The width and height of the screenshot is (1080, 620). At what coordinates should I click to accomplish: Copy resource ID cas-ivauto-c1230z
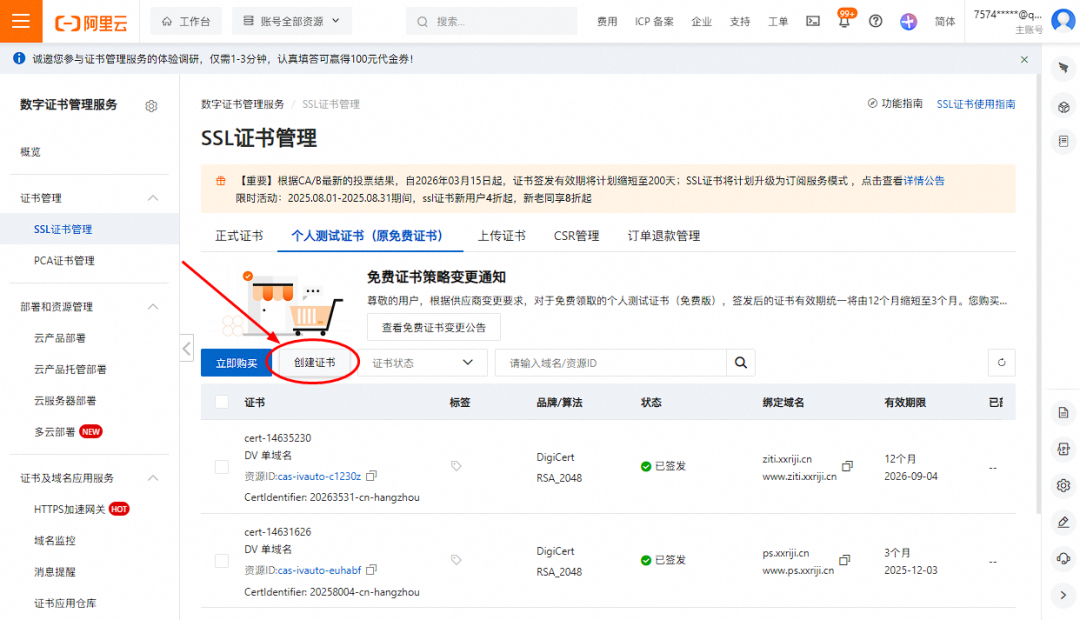pyautogui.click(x=371, y=476)
